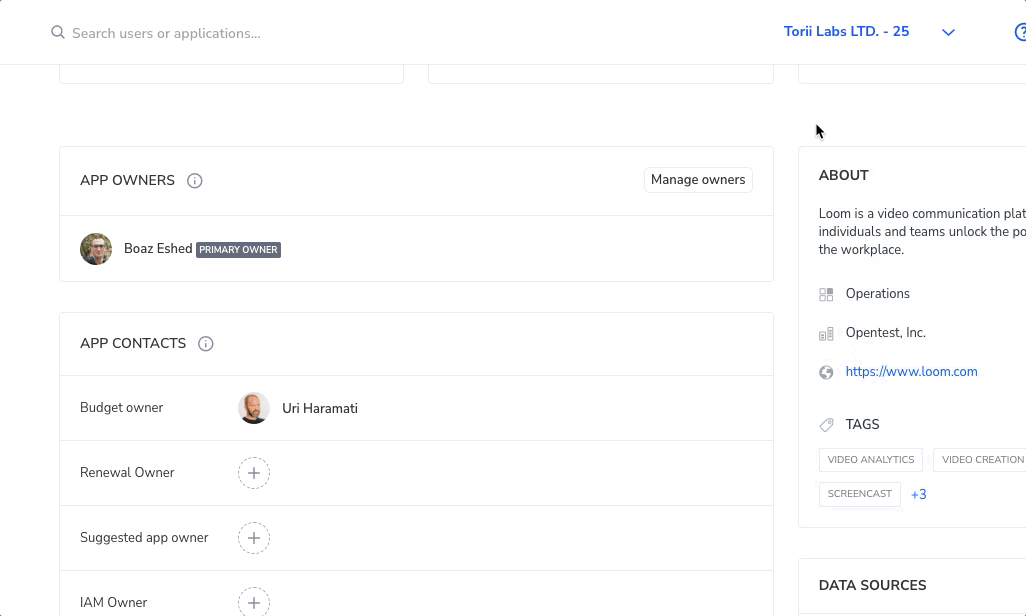Image resolution: width=1026 pixels, height=616 pixels.
Task: Open the https://www.loom.com link
Action: point(911,372)
